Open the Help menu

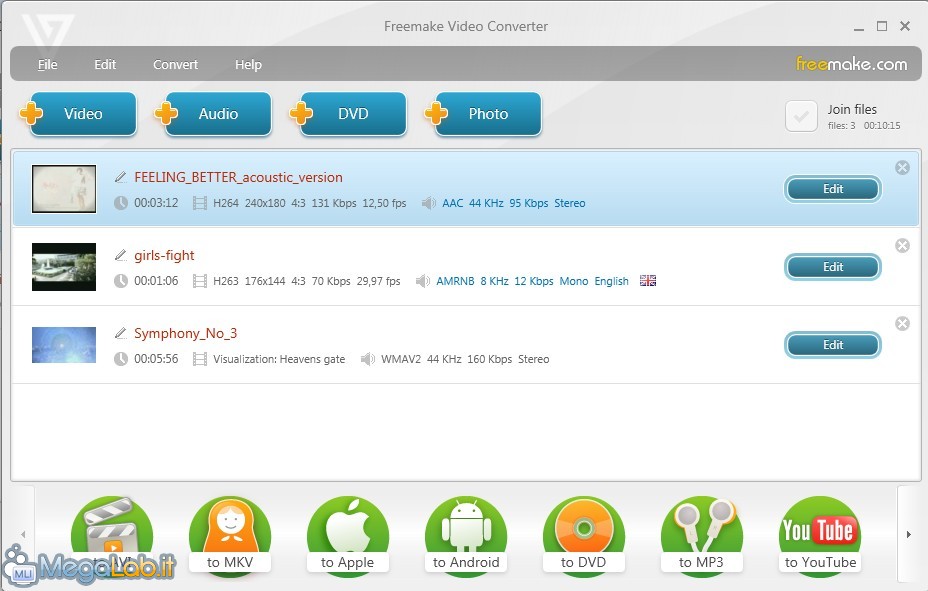[248, 64]
